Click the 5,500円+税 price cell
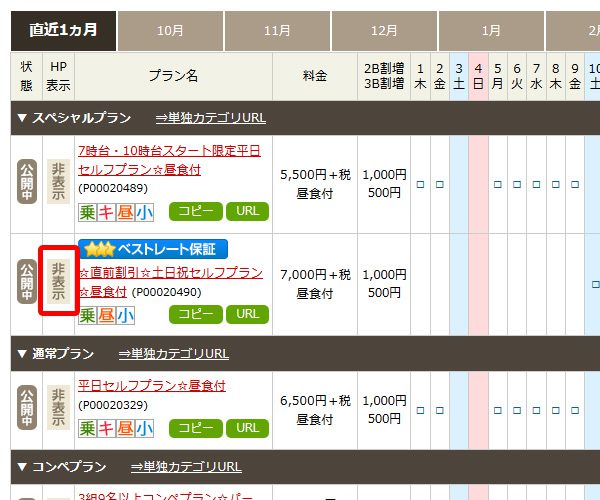600x500 pixels. coord(315,184)
